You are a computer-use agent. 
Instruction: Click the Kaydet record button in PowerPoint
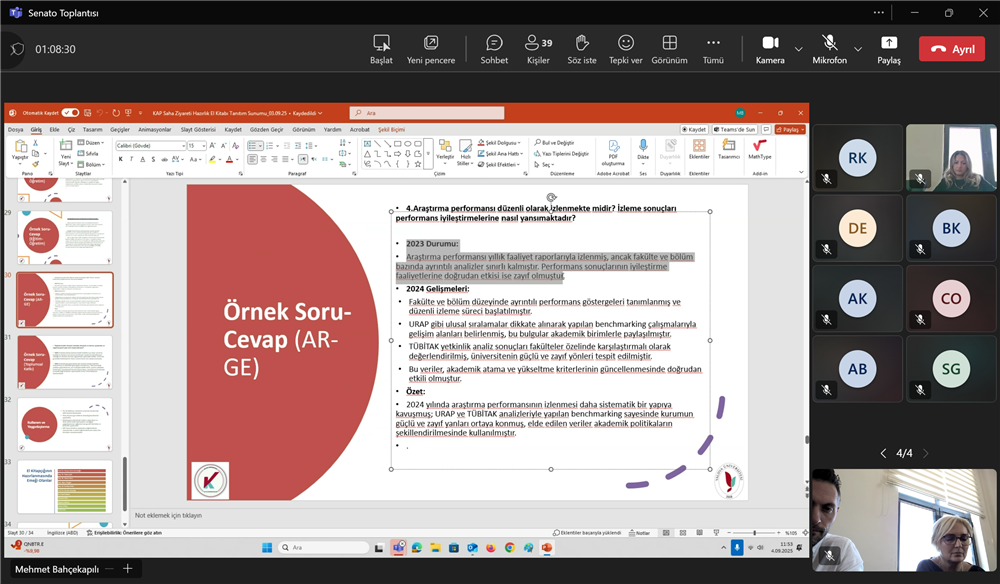(x=694, y=129)
